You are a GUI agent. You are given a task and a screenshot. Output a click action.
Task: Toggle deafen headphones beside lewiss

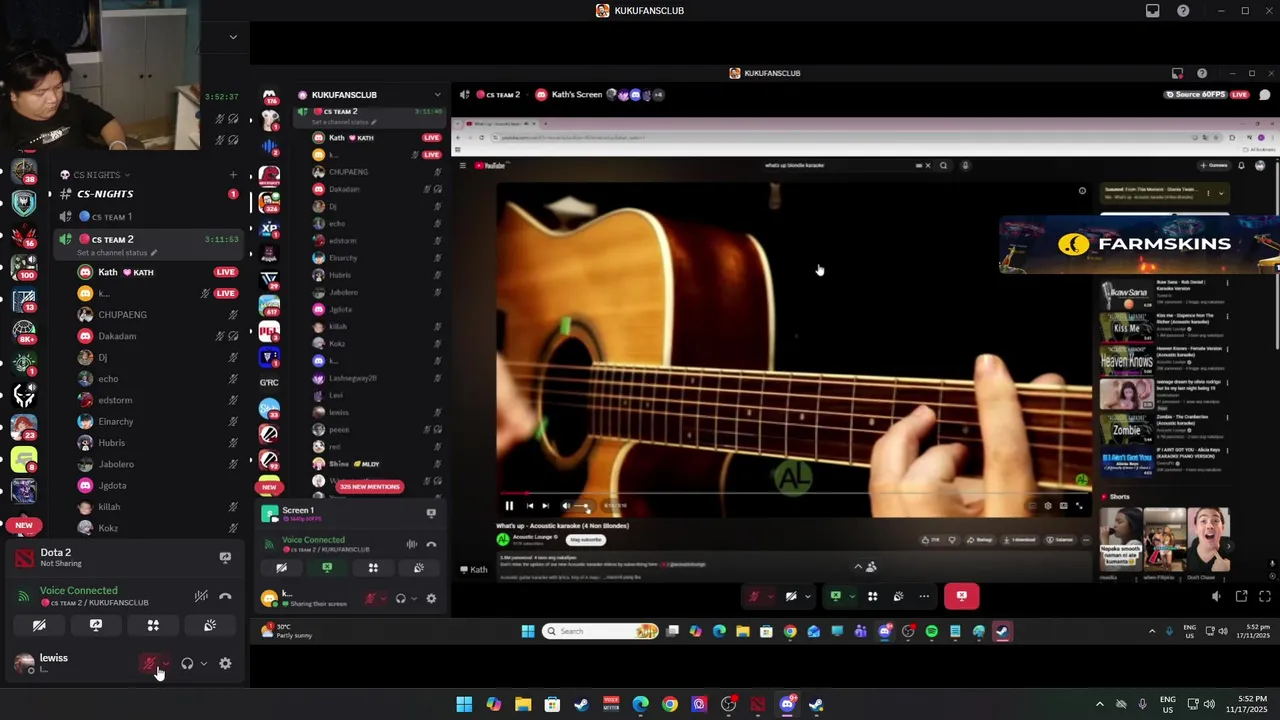coord(187,663)
